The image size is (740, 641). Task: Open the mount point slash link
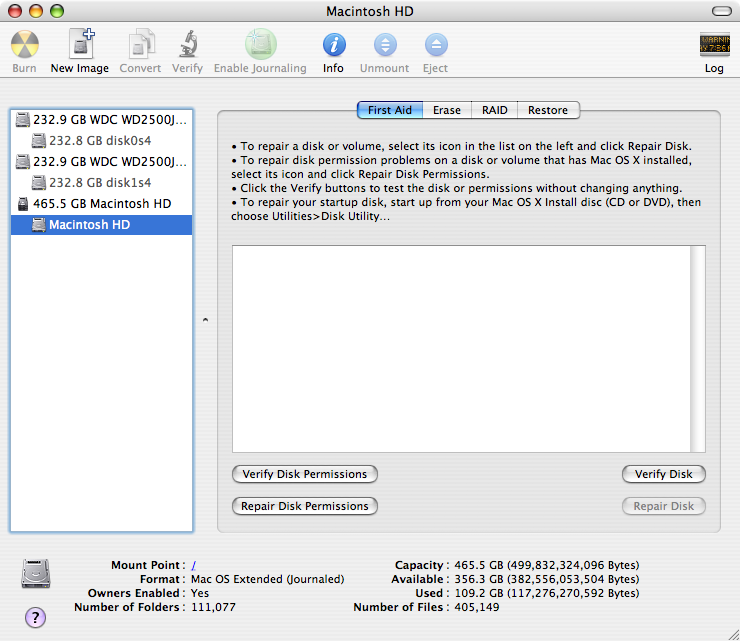coord(193,565)
